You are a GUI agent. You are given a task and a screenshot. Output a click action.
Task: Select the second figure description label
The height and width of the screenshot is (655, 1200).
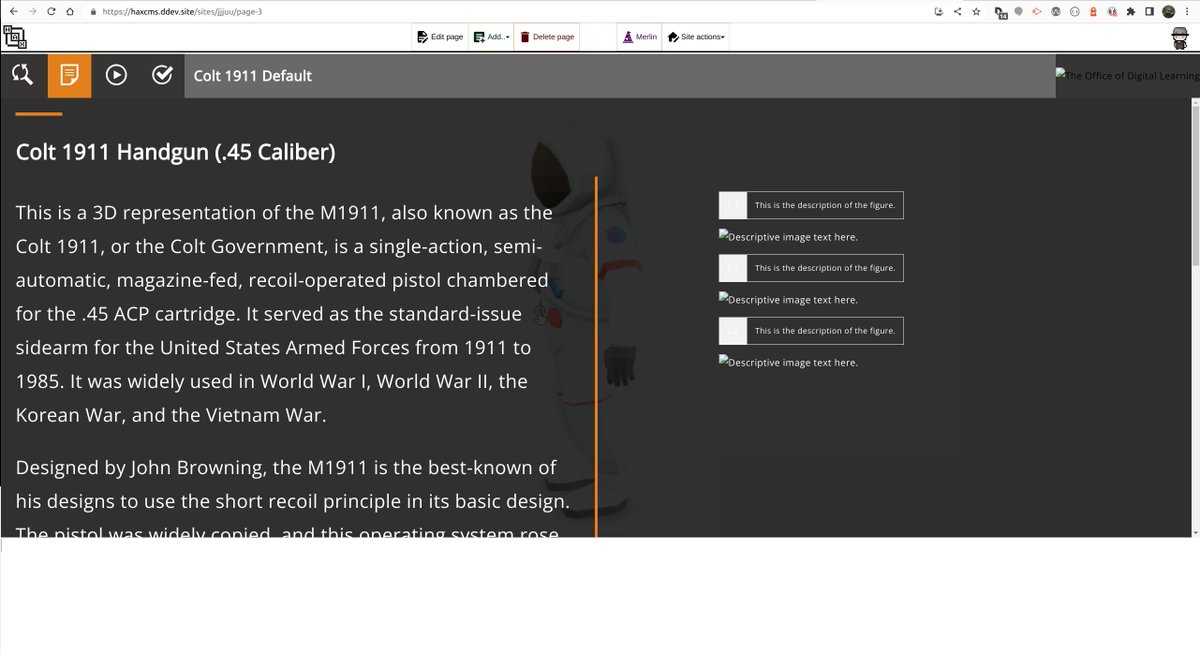(811, 268)
